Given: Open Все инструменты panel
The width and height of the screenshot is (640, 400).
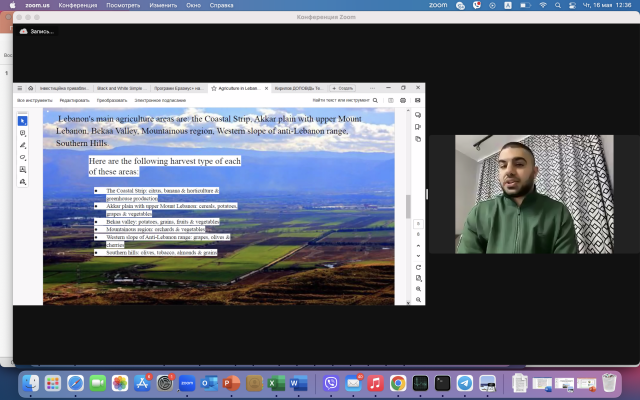Looking at the screenshot, I should [35, 100].
